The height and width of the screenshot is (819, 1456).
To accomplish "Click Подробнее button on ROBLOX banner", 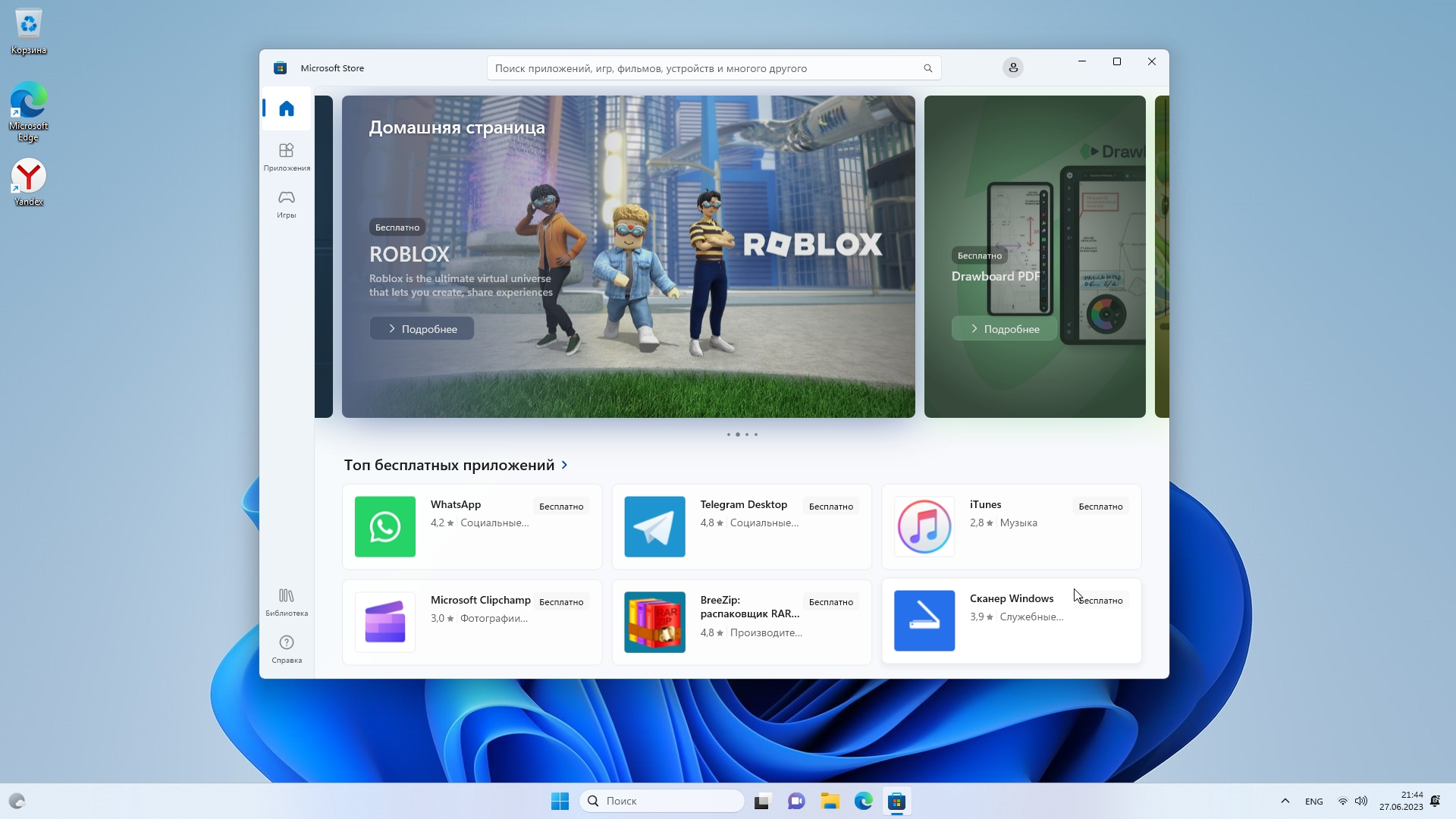I will [x=422, y=328].
